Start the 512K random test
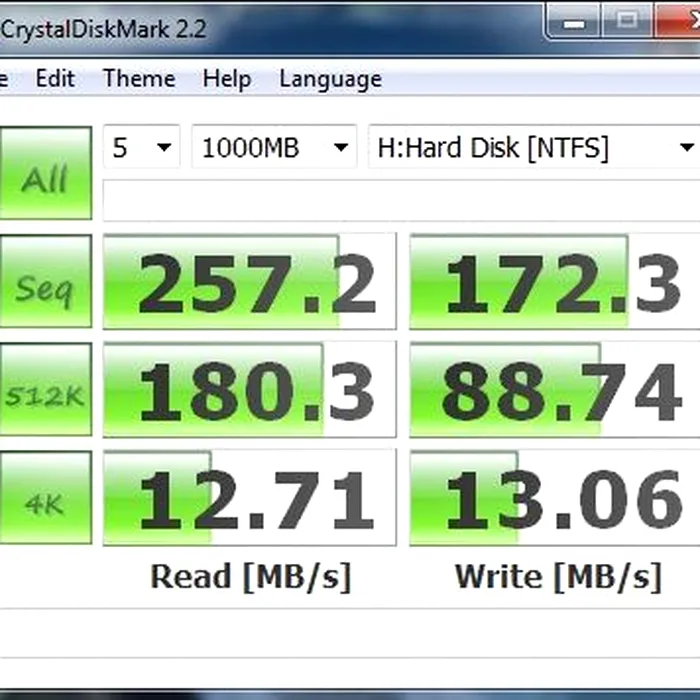Image resolution: width=700 pixels, height=700 pixels. (46, 389)
